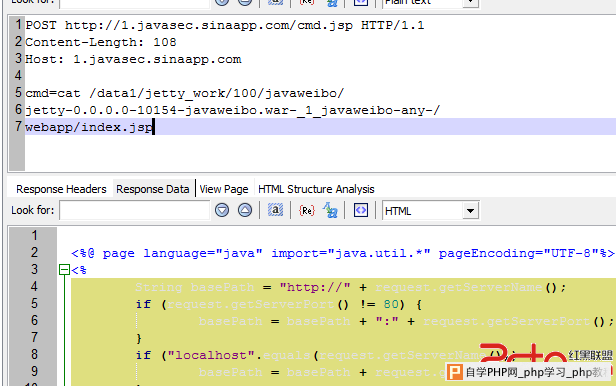616x386 pixels.
Task: Click the cmd=cat /data1/jetty_work line
Action: 185,93
